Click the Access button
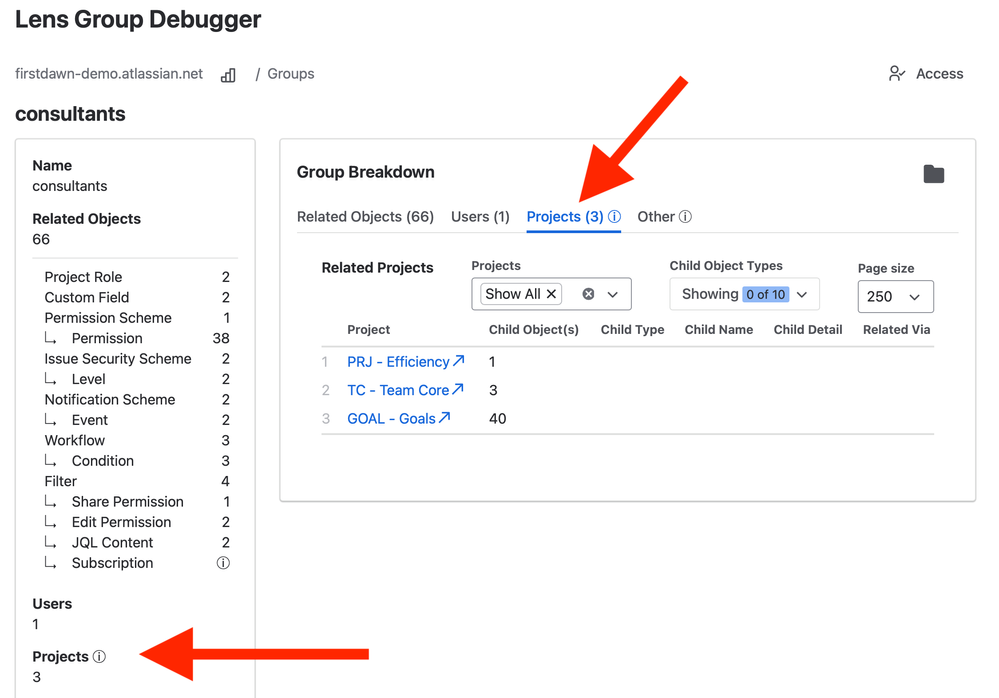 [x=926, y=74]
